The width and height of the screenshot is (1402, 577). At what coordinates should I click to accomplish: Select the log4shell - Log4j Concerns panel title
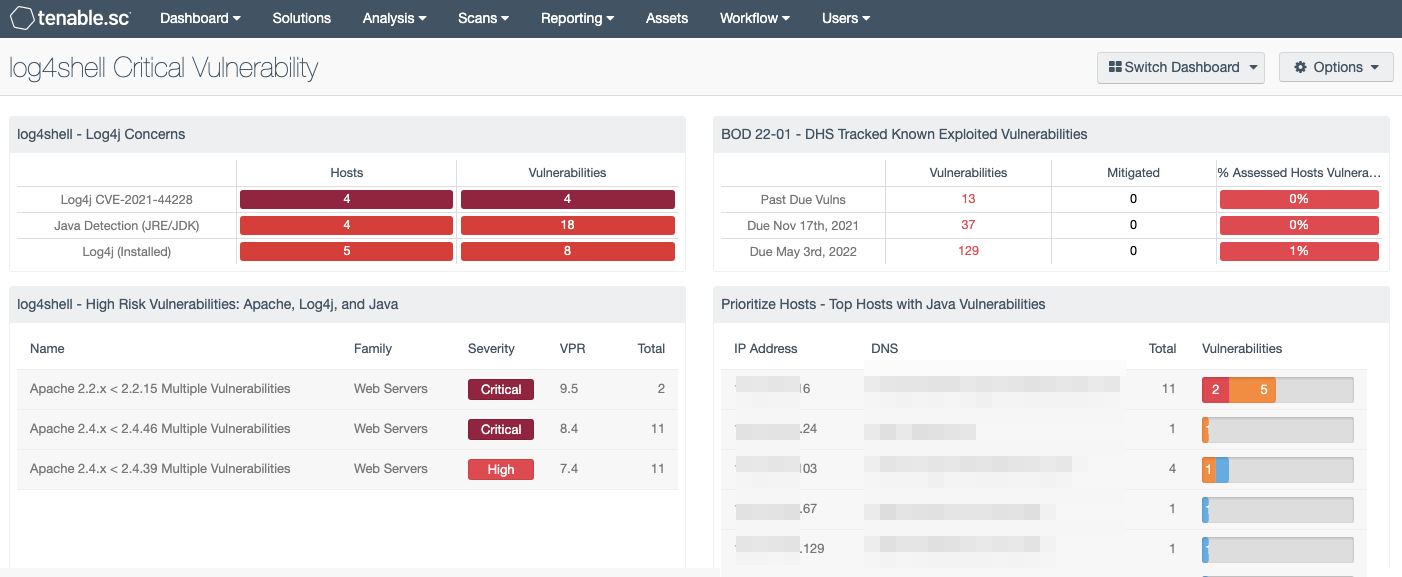(x=101, y=134)
